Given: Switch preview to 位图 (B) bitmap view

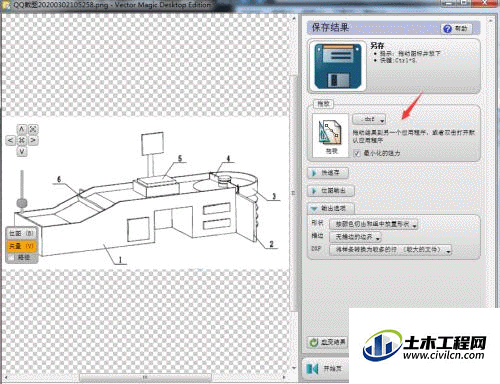Looking at the screenshot, I should tap(22, 233).
